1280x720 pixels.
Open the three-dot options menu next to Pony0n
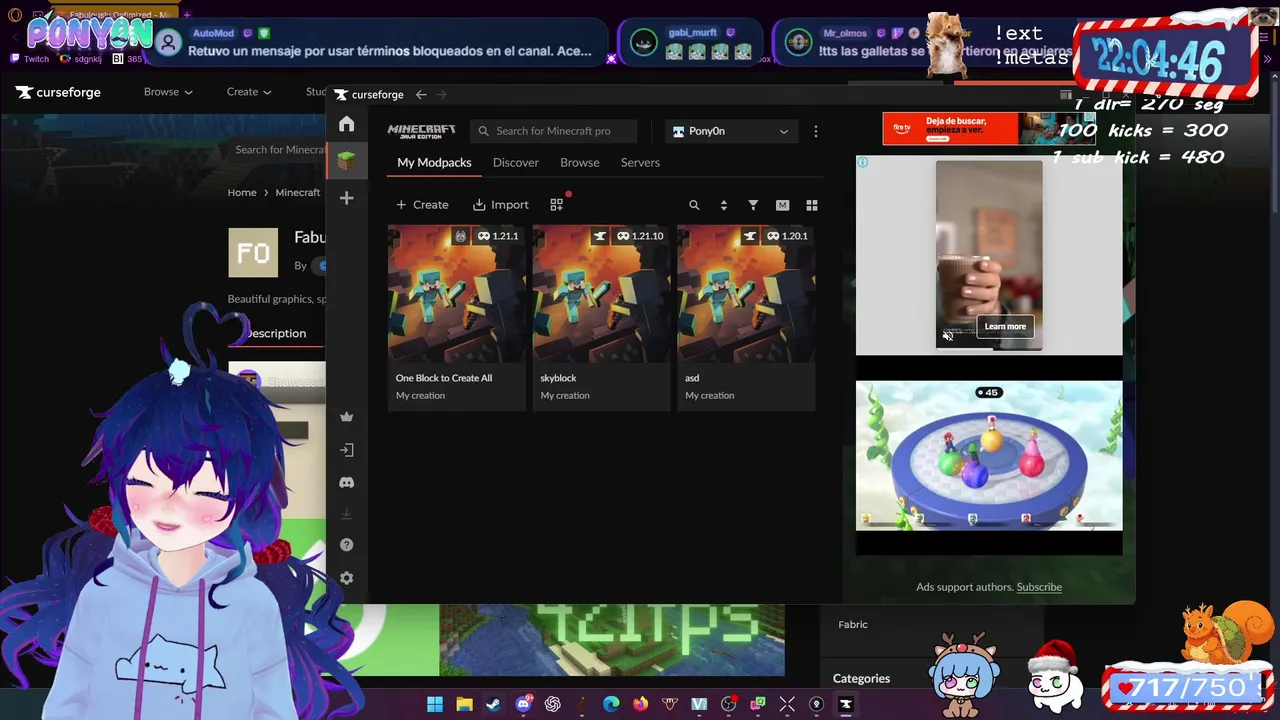click(x=816, y=131)
